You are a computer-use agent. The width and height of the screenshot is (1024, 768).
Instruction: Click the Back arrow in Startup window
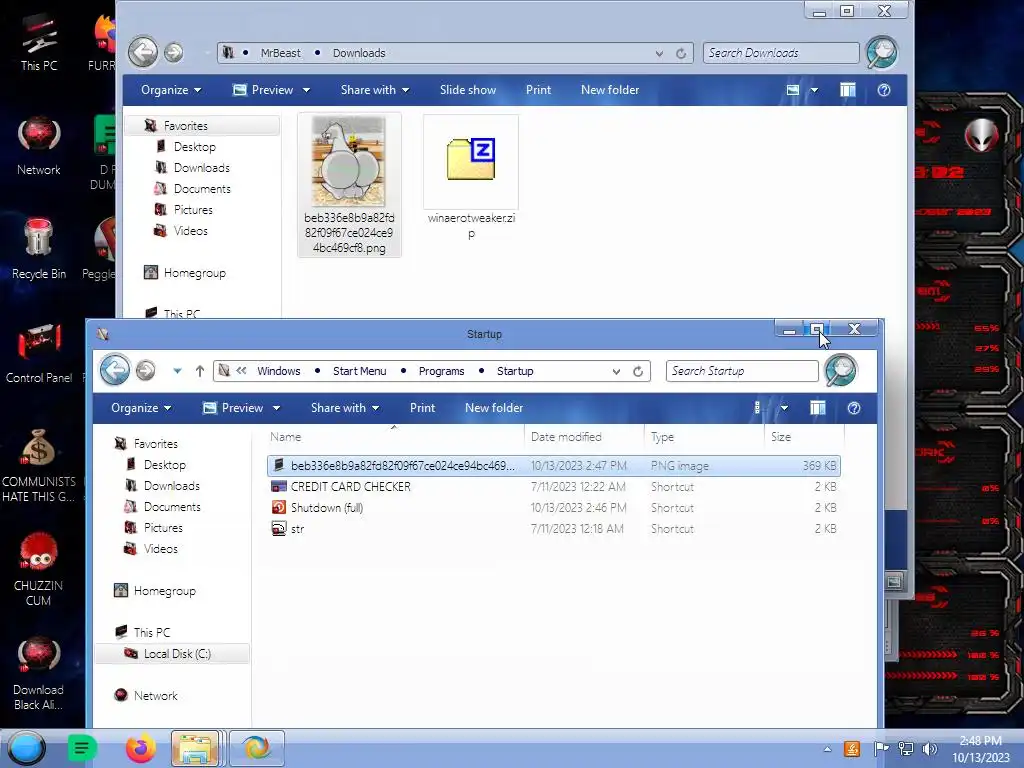point(115,370)
